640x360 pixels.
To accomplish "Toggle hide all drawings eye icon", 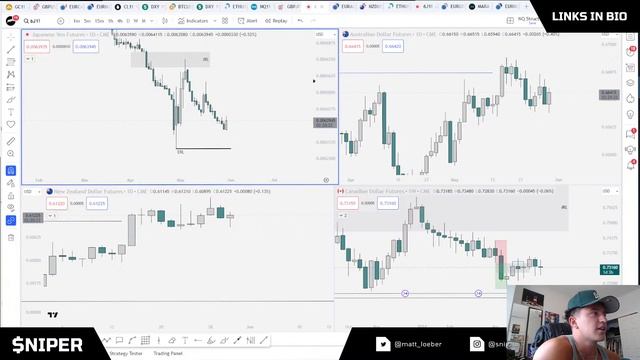I will (x=11, y=208).
